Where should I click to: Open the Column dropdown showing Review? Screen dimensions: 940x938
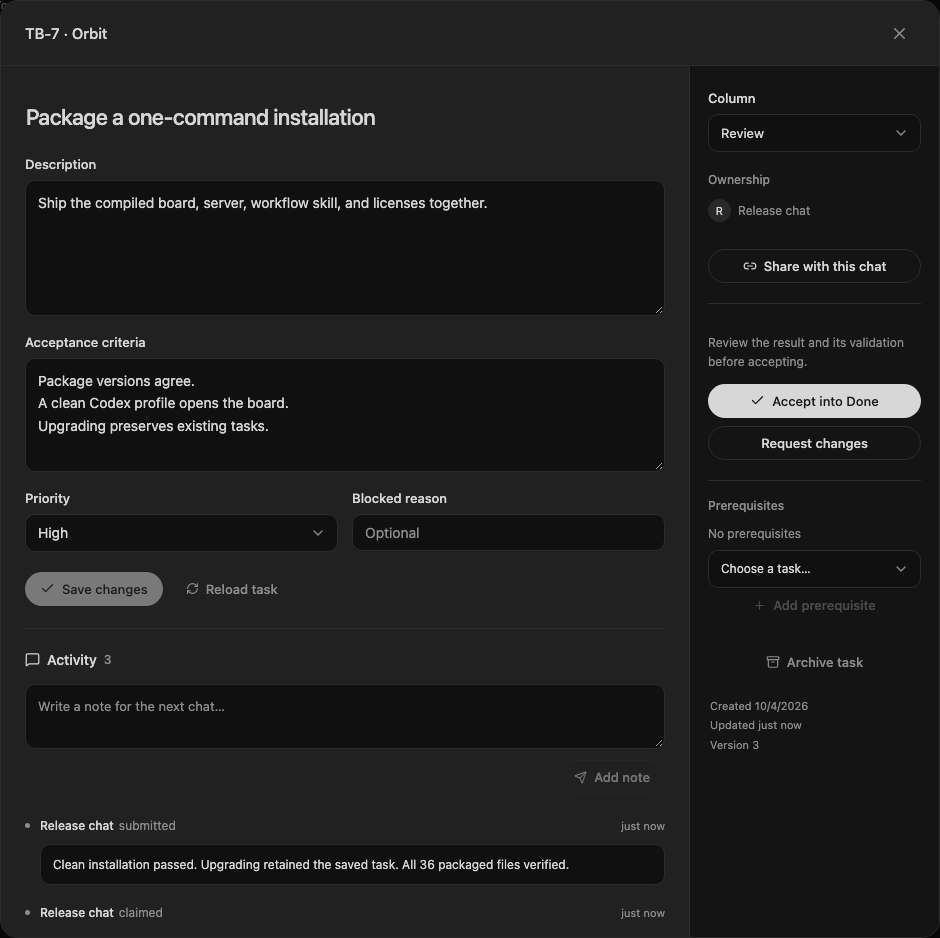(x=814, y=133)
